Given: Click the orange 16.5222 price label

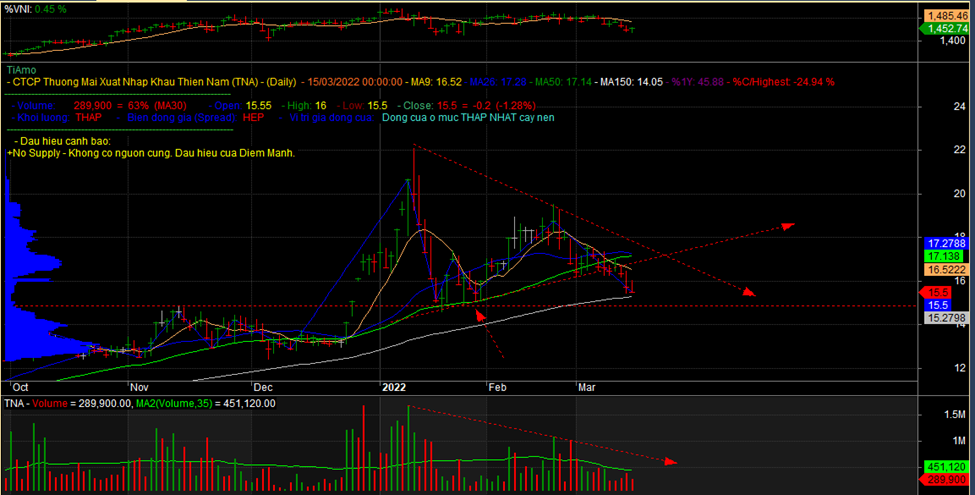Looking at the screenshot, I should coord(944,270).
